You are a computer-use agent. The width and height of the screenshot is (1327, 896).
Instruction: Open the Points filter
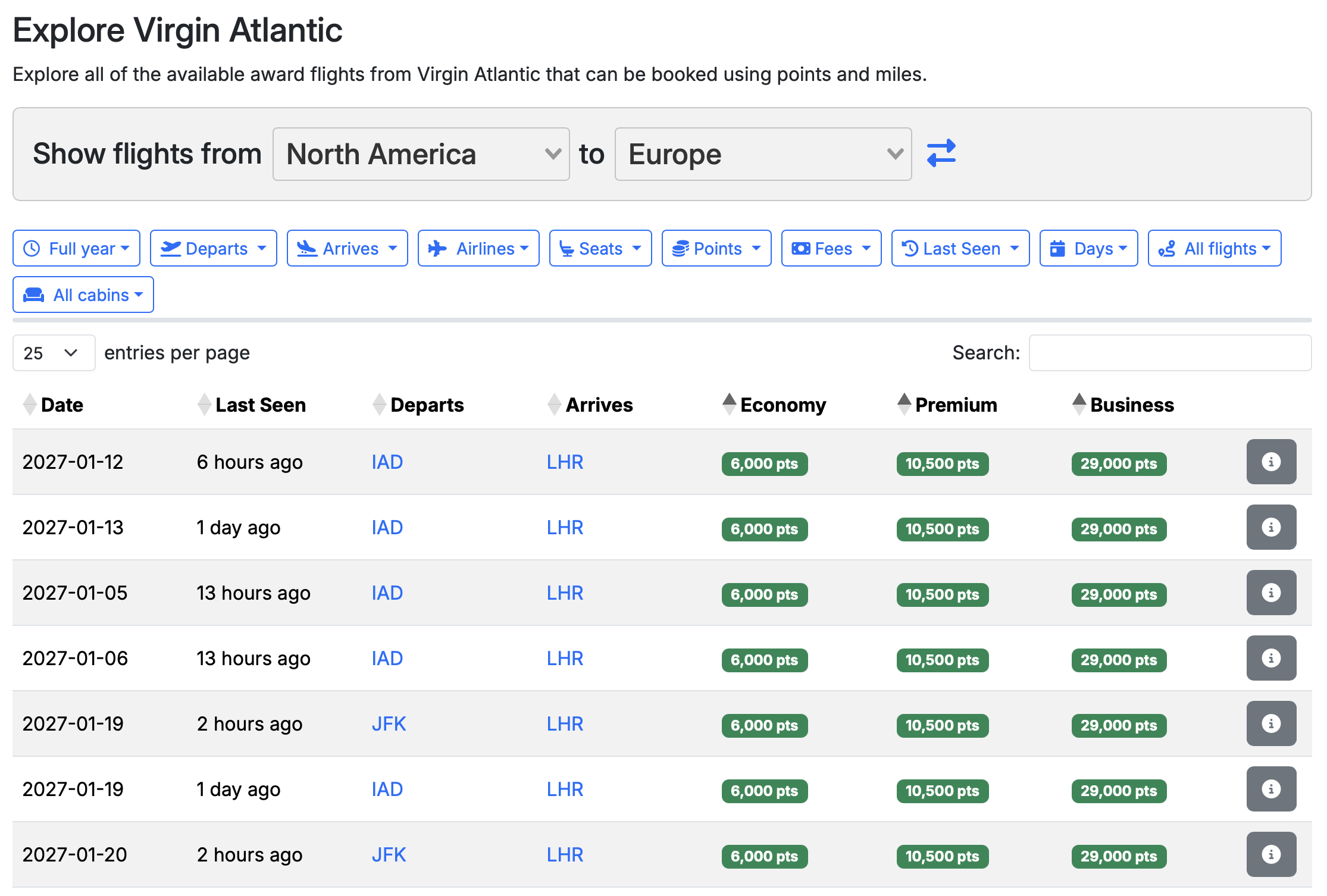(x=716, y=248)
